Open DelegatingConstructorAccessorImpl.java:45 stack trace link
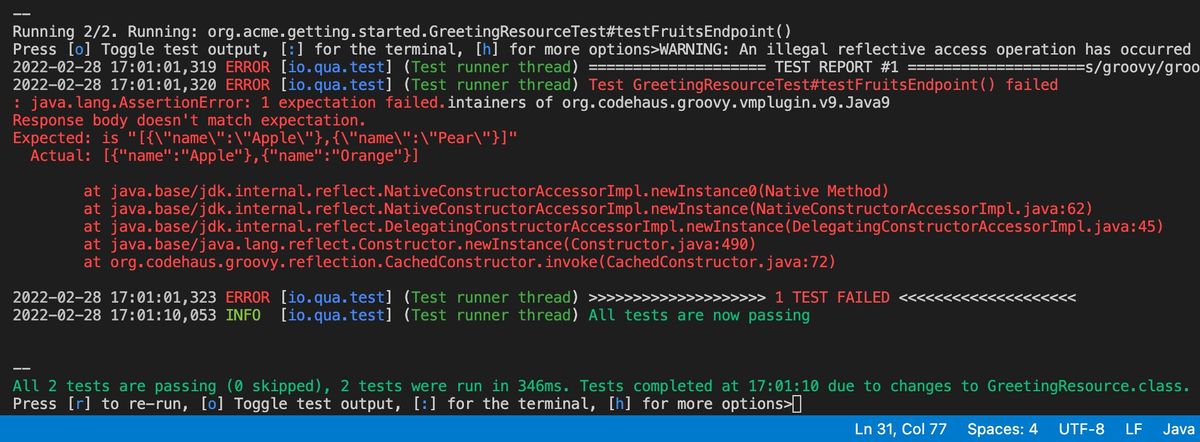Image resolution: width=1200 pixels, height=442 pixels. tap(973, 226)
